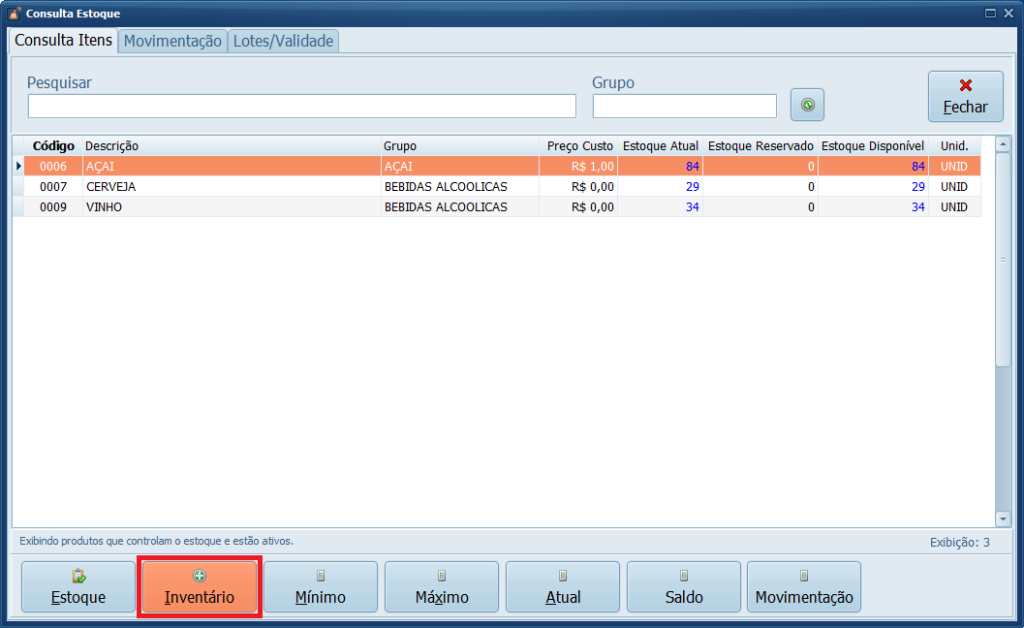Open the Máximo stock report button
This screenshot has width=1024, height=628.
coord(441,587)
